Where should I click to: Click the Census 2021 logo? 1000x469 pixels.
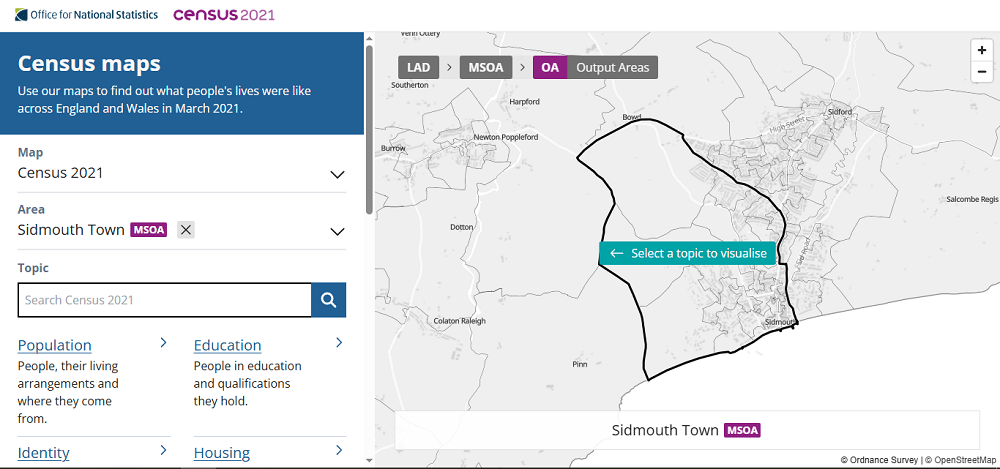224,15
